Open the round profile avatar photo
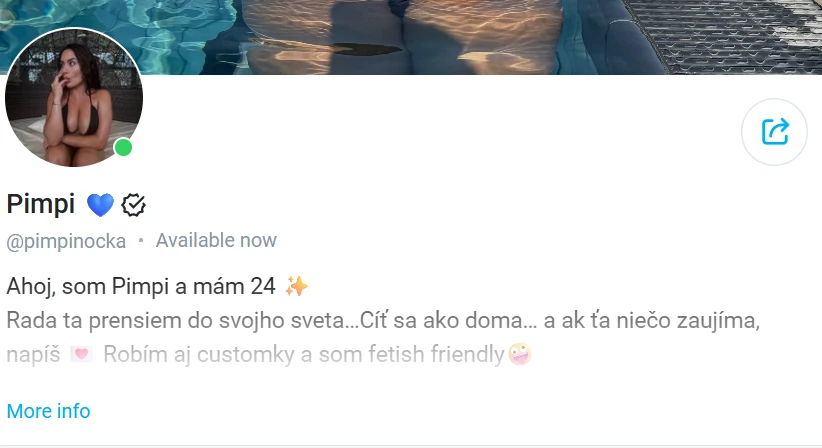Screen dimensions: 822x448 click(x=74, y=97)
